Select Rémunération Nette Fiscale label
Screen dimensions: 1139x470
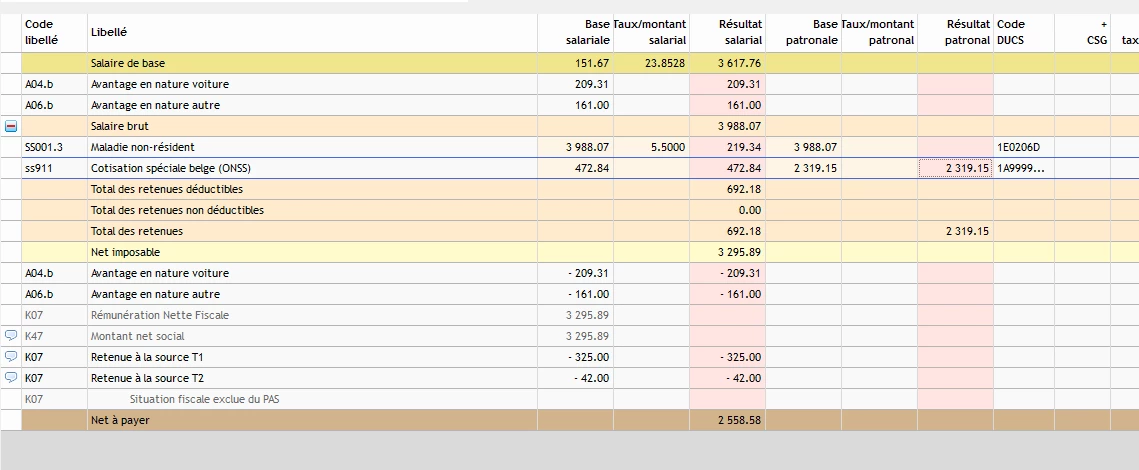[160, 315]
